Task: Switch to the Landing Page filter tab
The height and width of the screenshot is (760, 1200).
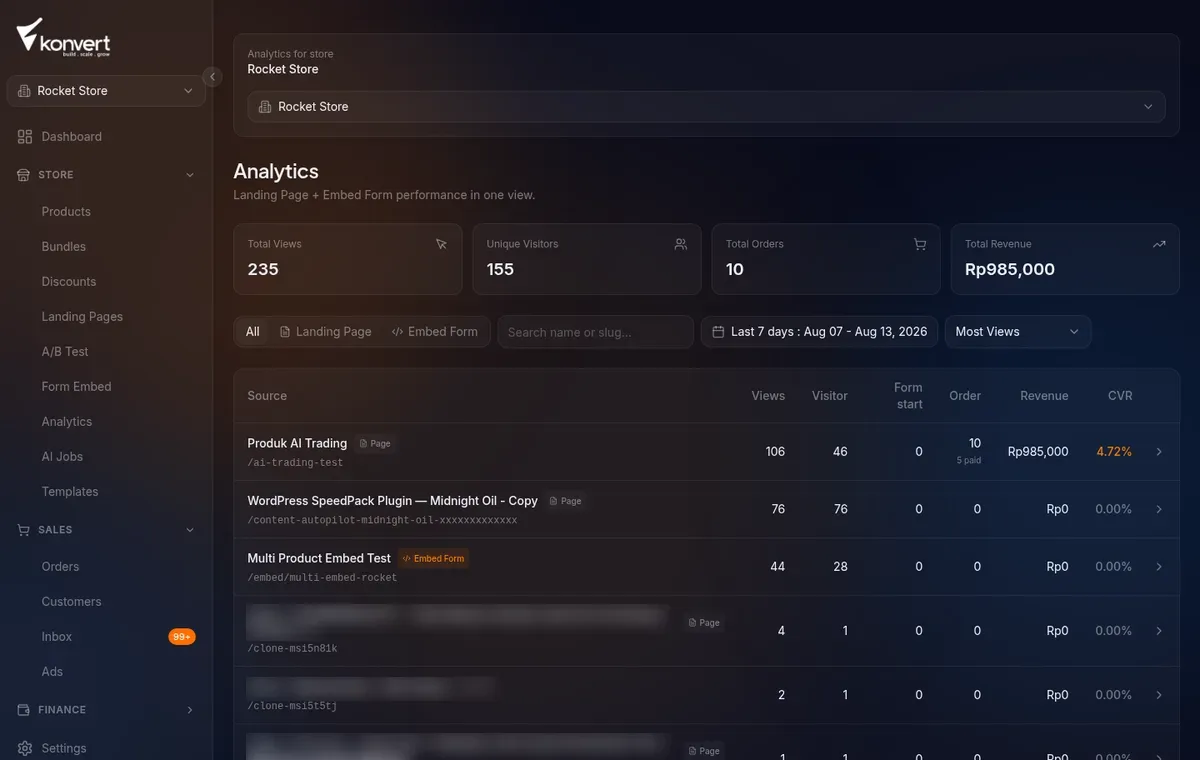Action: (325, 332)
